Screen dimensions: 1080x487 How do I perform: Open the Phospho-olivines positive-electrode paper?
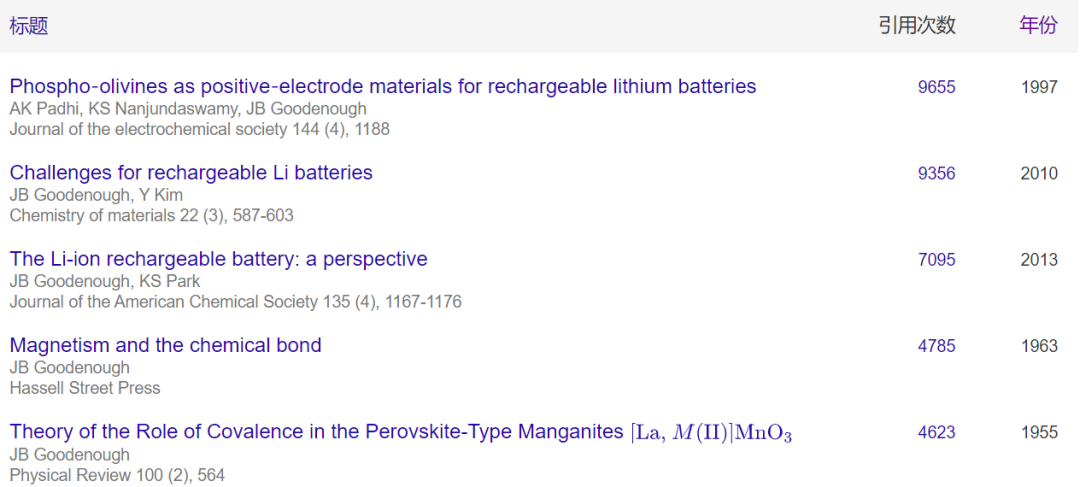(x=383, y=87)
